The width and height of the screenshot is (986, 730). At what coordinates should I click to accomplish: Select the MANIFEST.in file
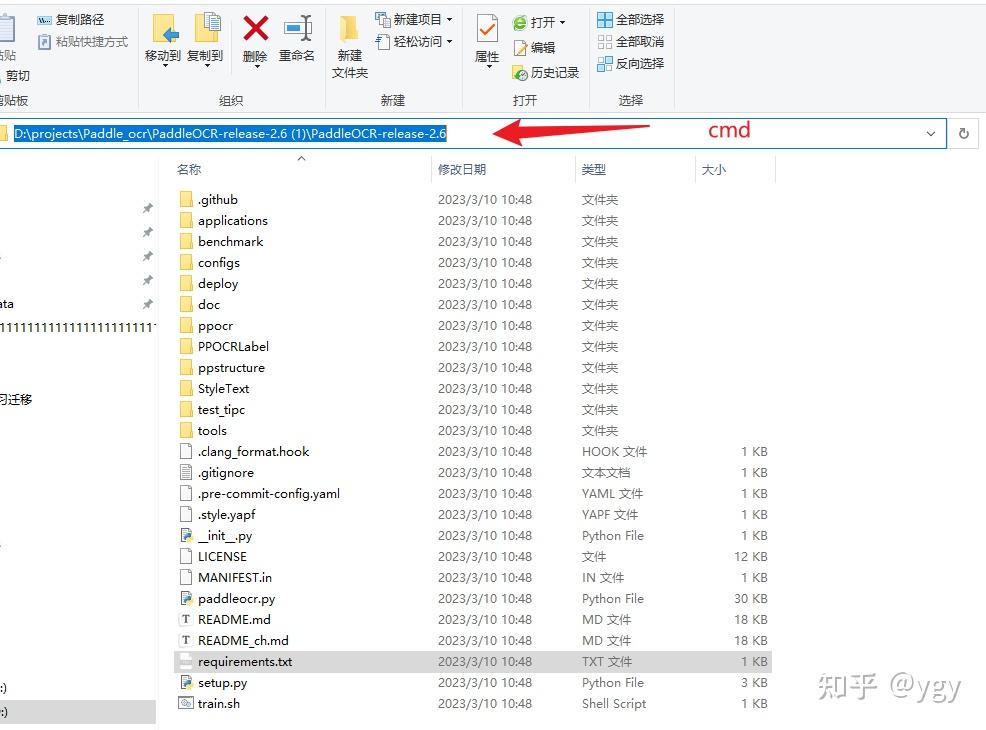[x=235, y=577]
